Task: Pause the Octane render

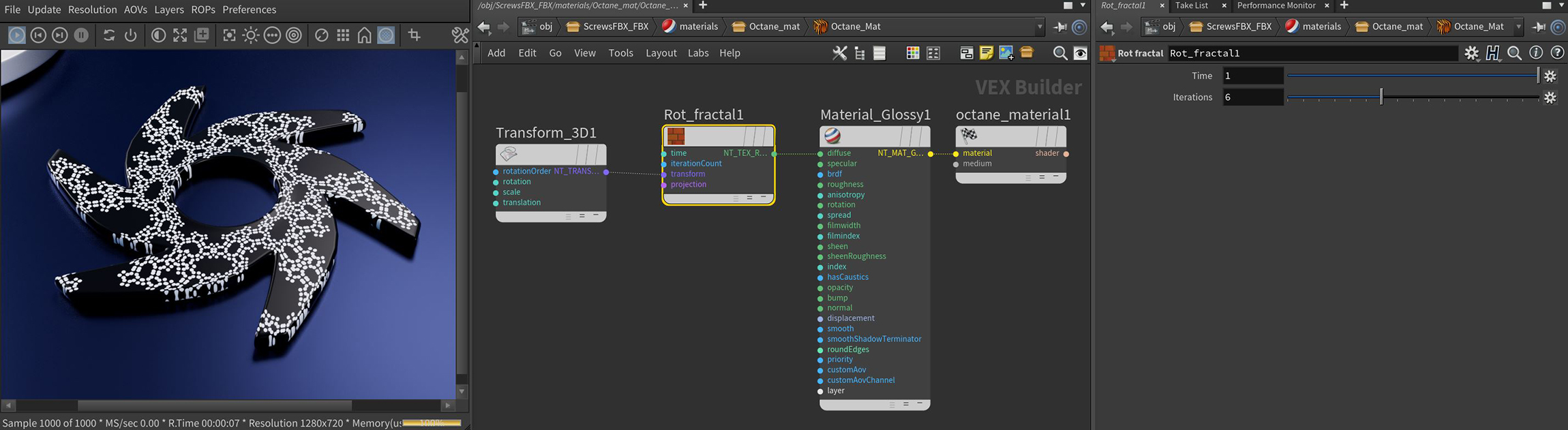Action: [x=81, y=35]
